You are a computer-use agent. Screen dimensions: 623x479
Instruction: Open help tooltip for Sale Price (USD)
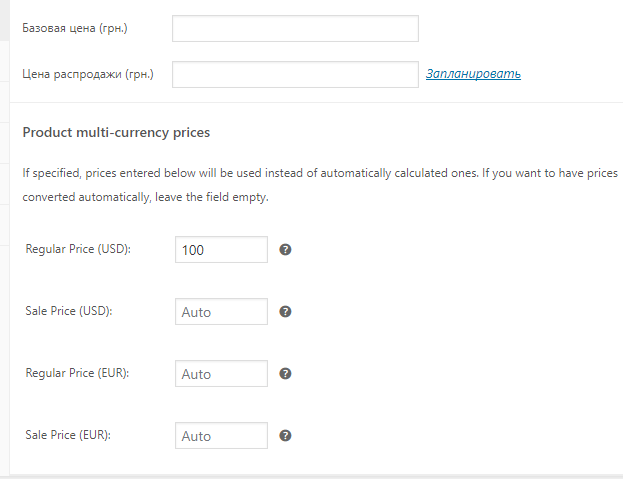pos(285,311)
